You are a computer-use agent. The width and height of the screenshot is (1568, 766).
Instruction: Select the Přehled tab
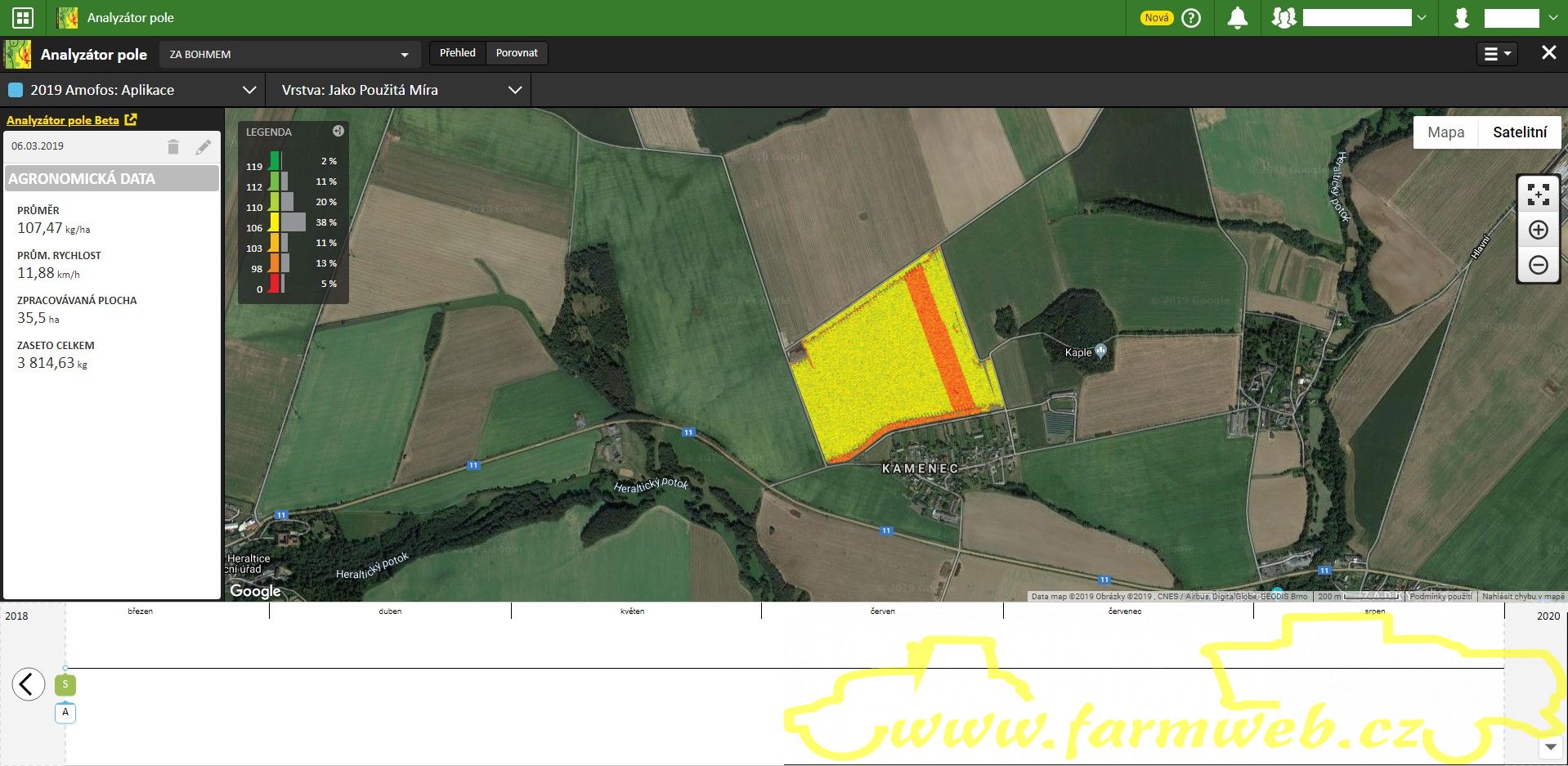tap(457, 53)
